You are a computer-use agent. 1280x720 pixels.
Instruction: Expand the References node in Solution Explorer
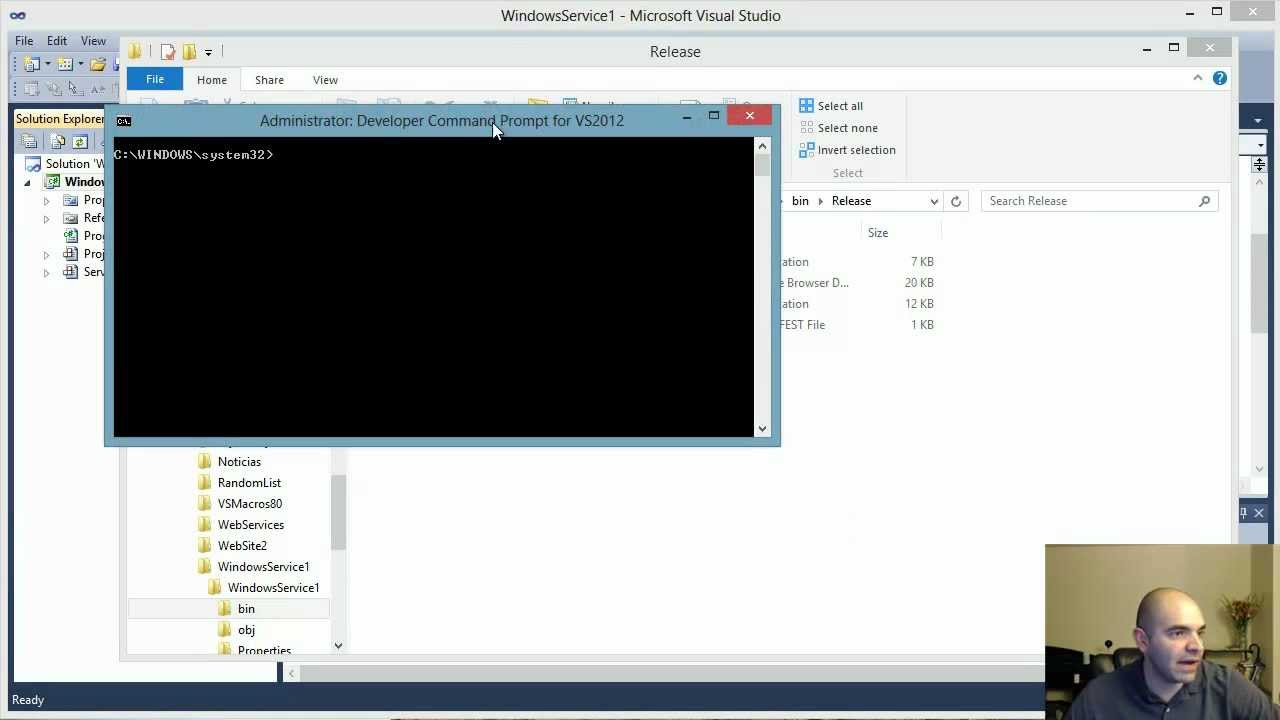click(x=46, y=218)
